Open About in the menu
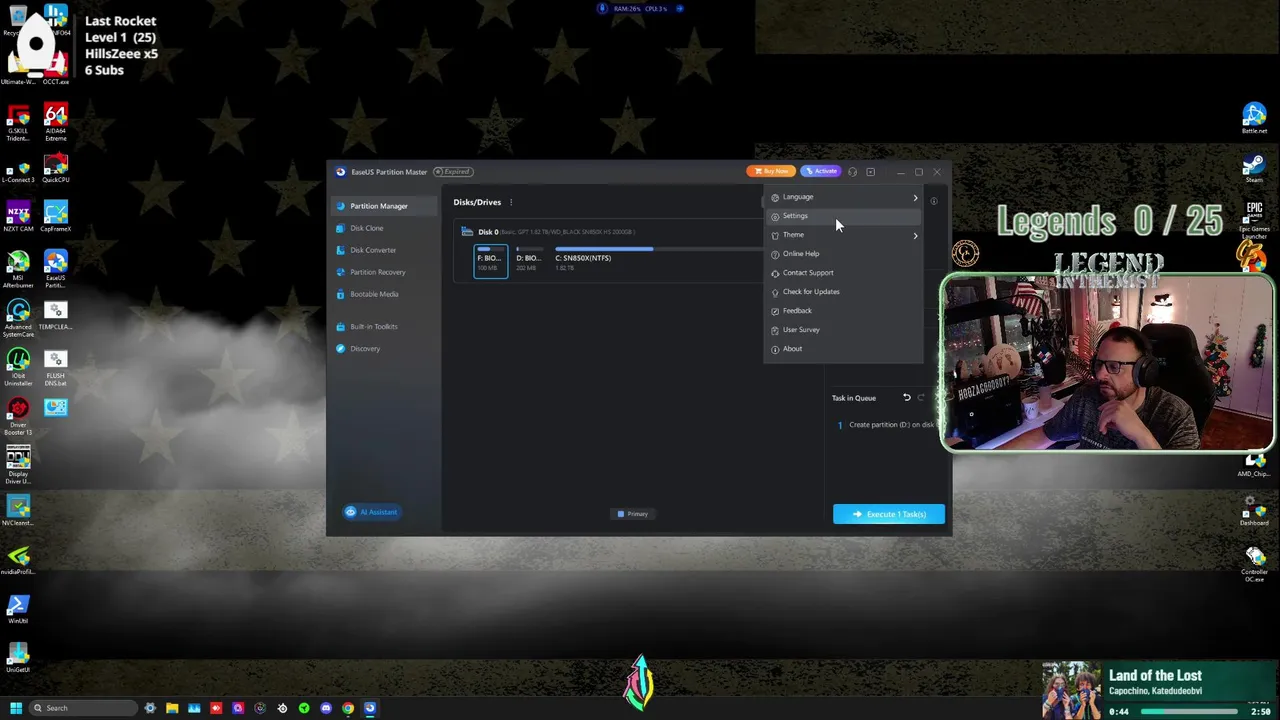Image resolution: width=1280 pixels, height=720 pixels. click(x=842, y=349)
